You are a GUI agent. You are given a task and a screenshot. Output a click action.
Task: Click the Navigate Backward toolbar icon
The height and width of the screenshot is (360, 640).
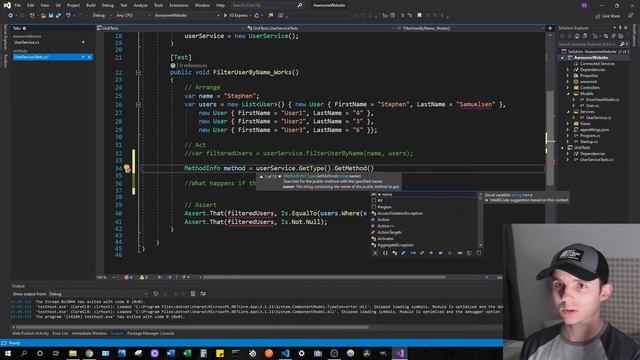point(11,16)
